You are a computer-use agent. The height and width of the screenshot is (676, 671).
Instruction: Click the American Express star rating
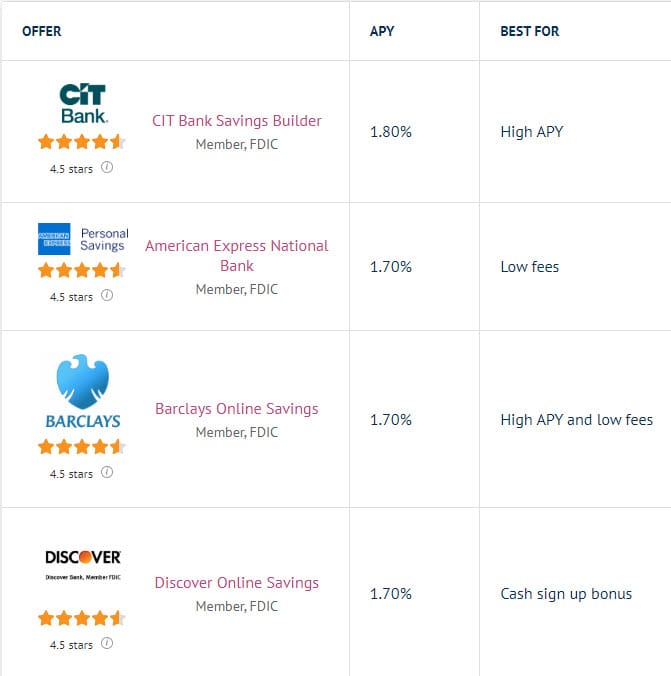click(x=82, y=270)
